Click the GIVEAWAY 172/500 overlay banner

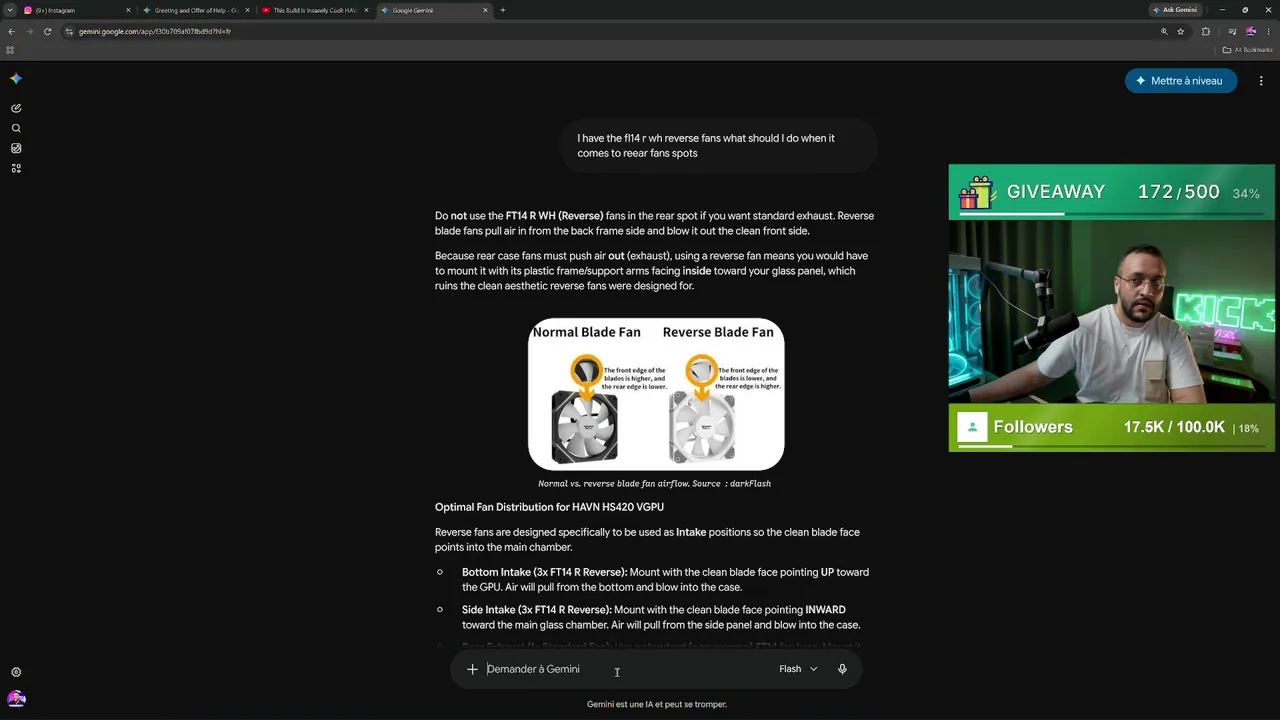coord(1111,193)
